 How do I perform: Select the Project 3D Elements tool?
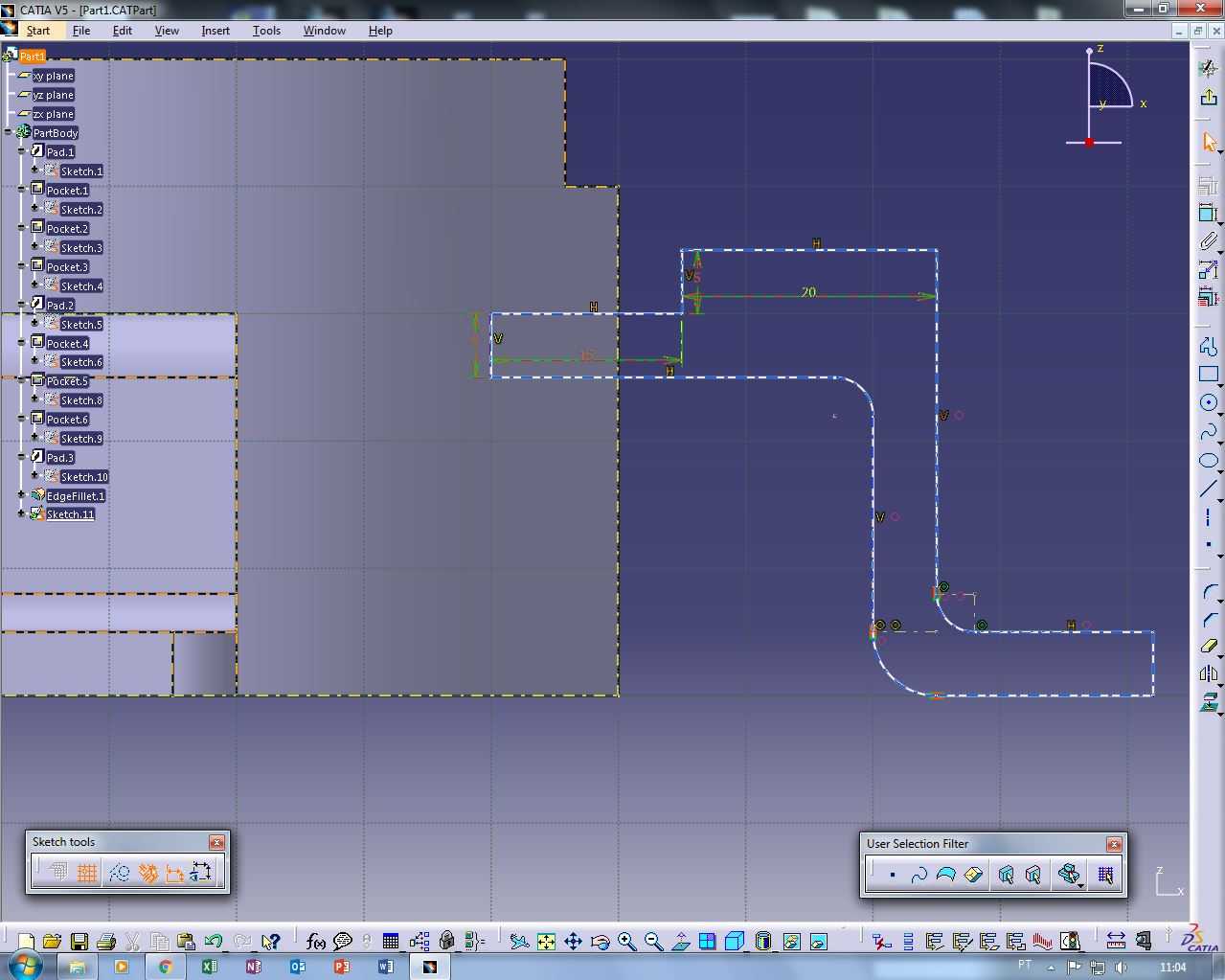(x=1209, y=701)
